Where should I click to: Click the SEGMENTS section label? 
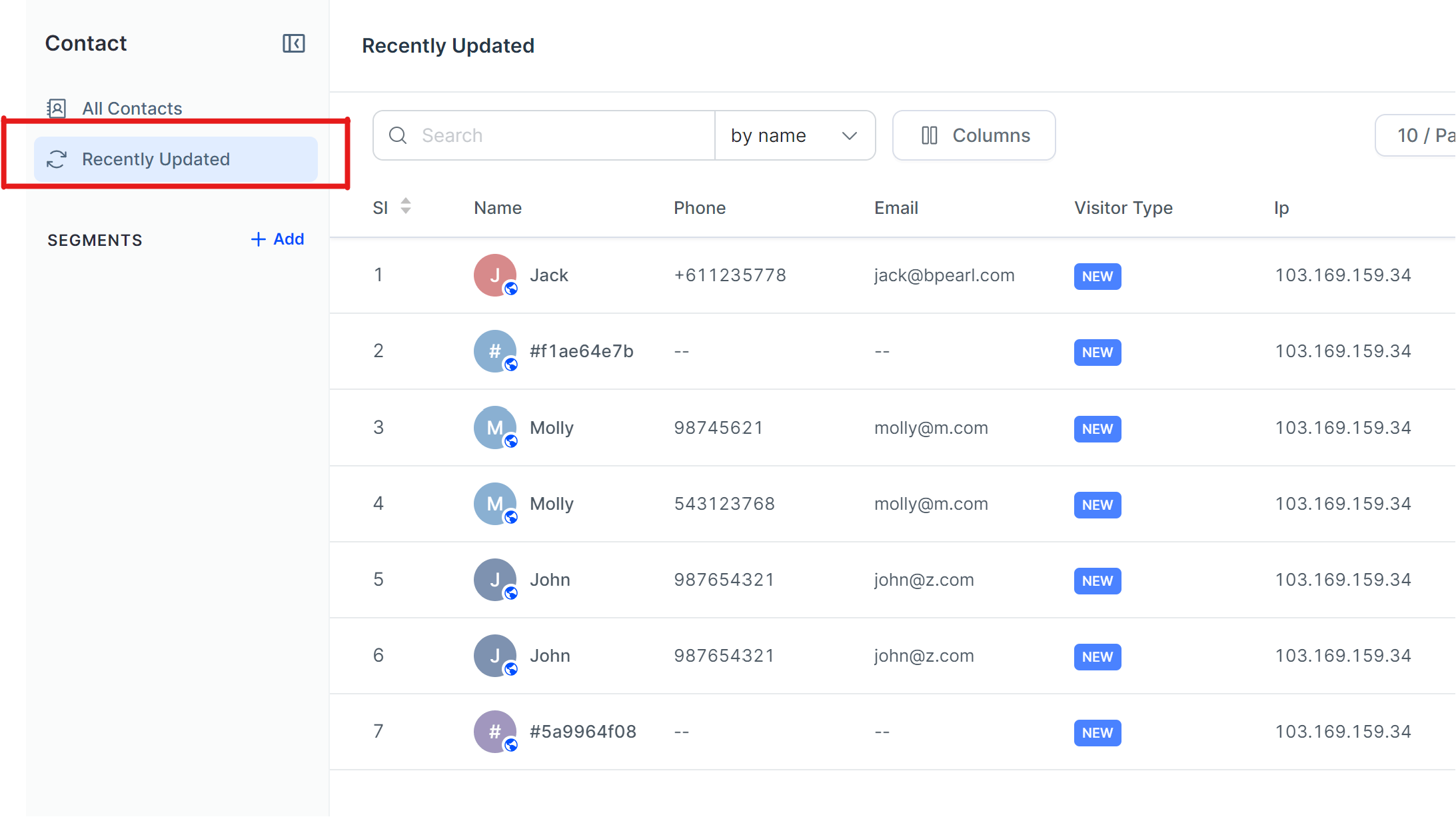[95, 240]
